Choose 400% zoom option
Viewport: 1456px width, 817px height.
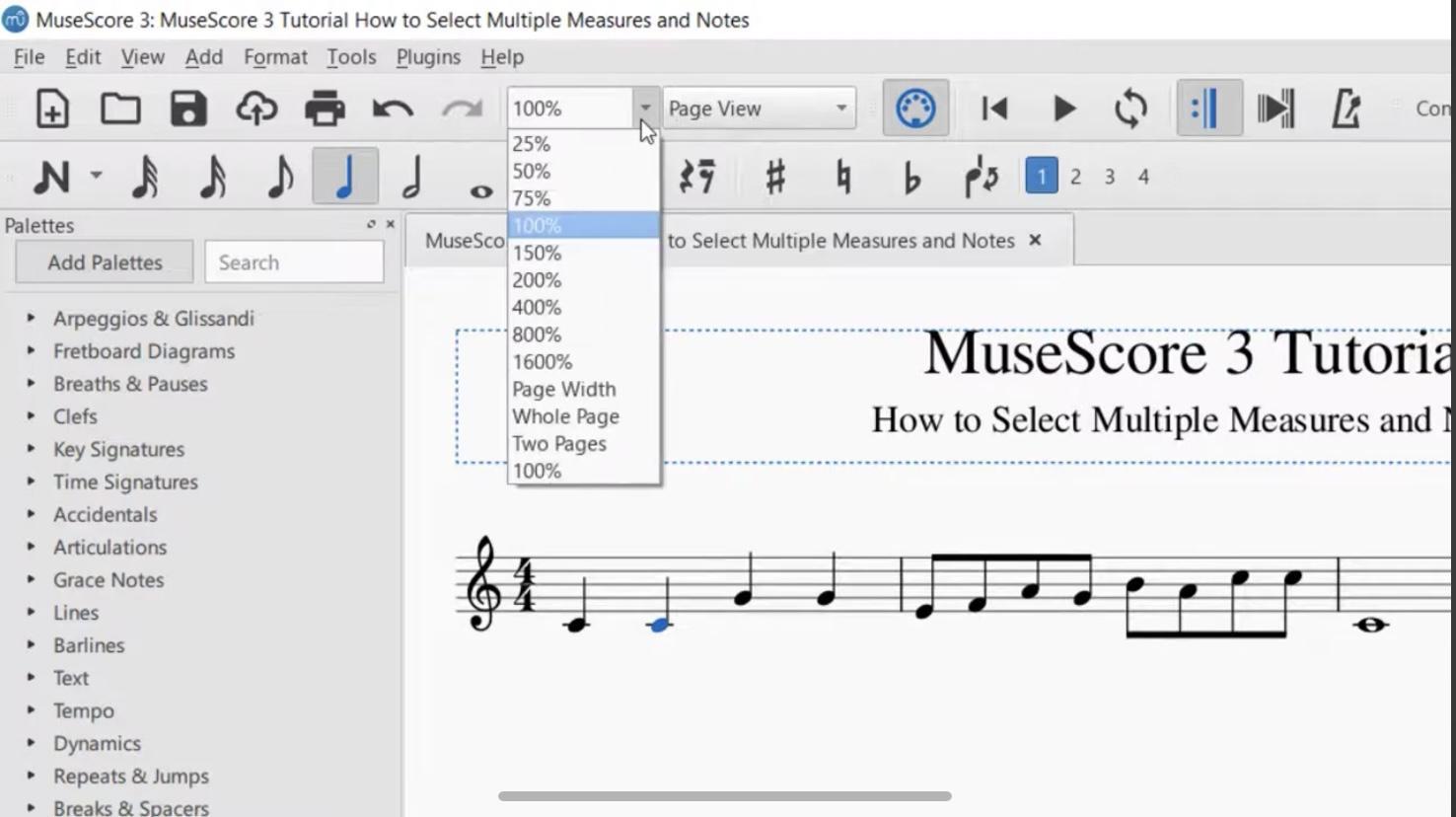583,308
